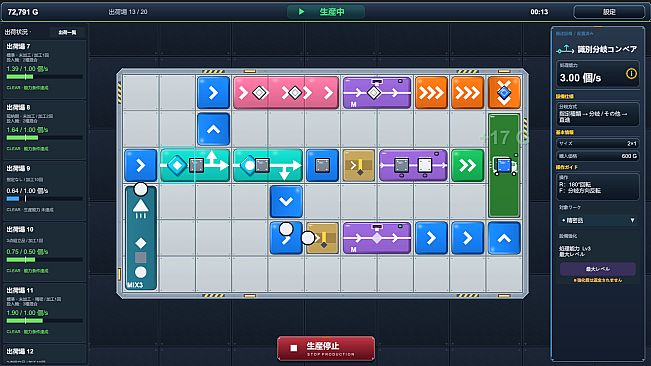Click the 最大レベル upgrade button
Image resolution: width=651 pixels, height=366 pixels.
tap(597, 269)
